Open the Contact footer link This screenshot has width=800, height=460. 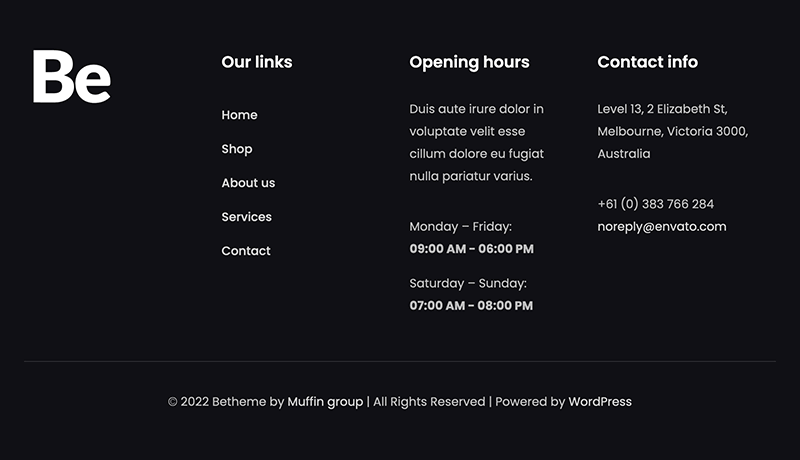[246, 251]
